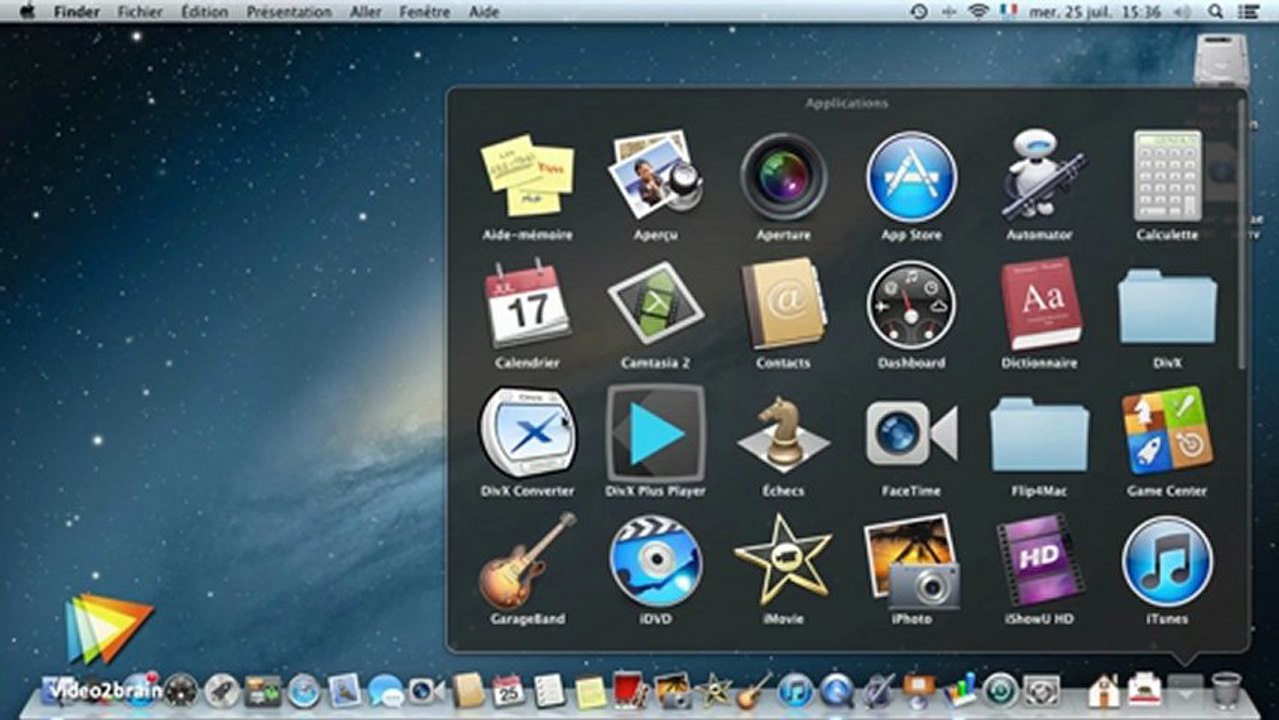This screenshot has width=1279, height=720.
Task: Click the date and time display
Action: tap(1095, 12)
